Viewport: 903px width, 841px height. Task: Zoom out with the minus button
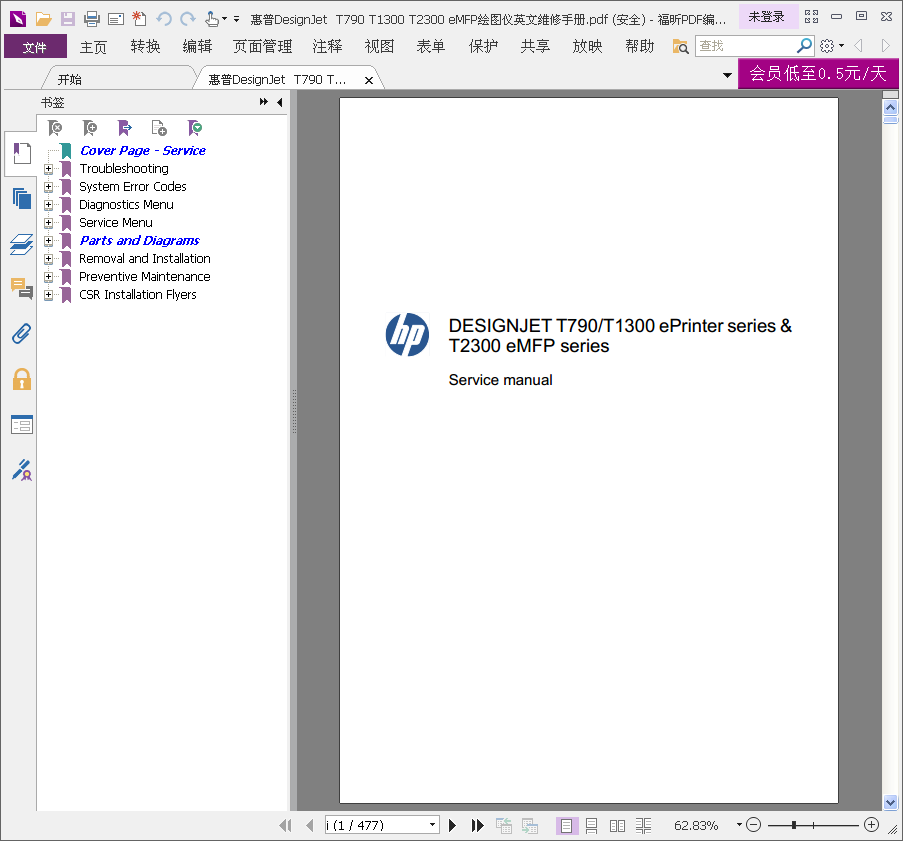[x=753, y=825]
